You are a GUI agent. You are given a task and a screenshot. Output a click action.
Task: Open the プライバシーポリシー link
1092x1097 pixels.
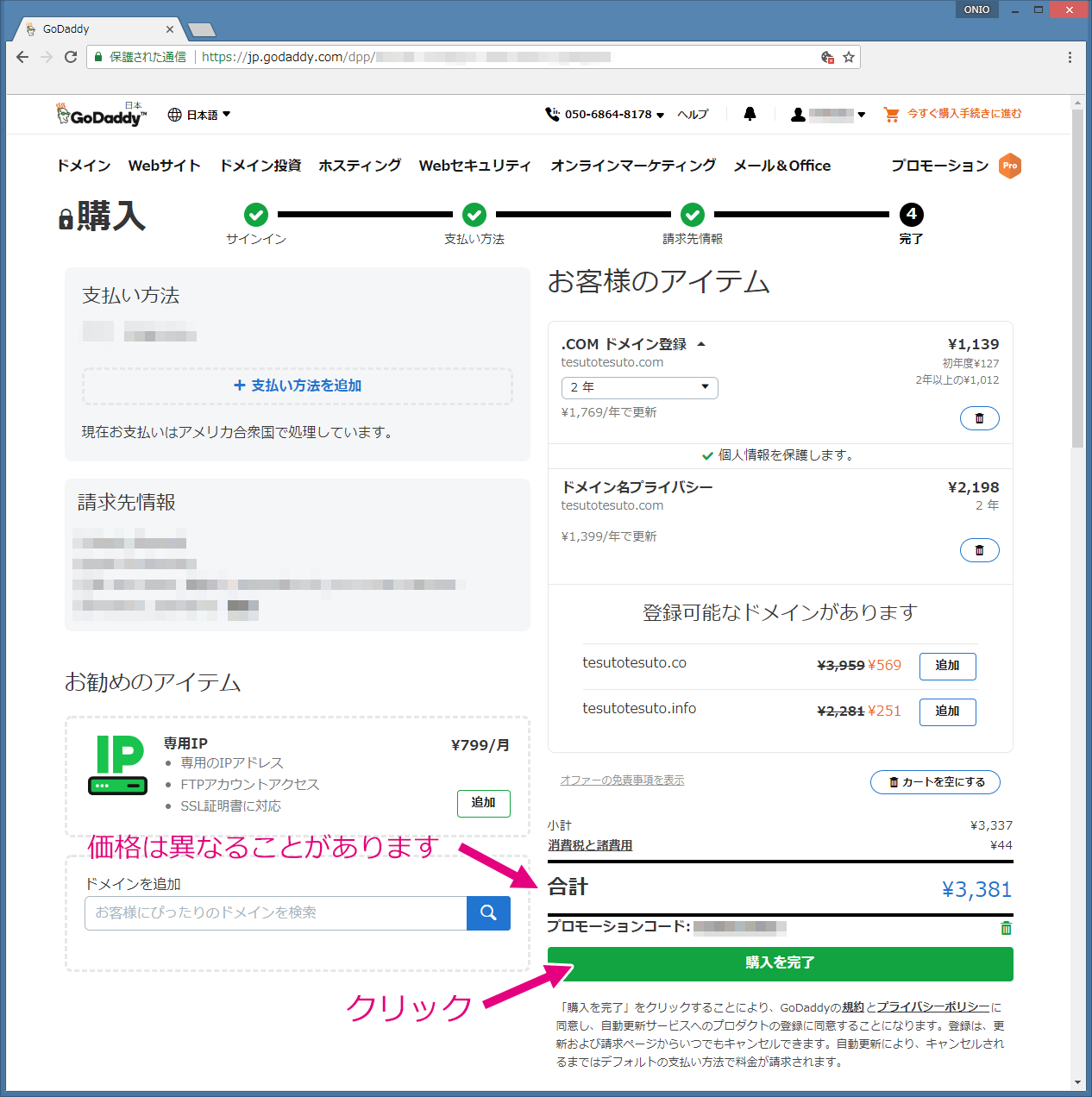(932, 1007)
